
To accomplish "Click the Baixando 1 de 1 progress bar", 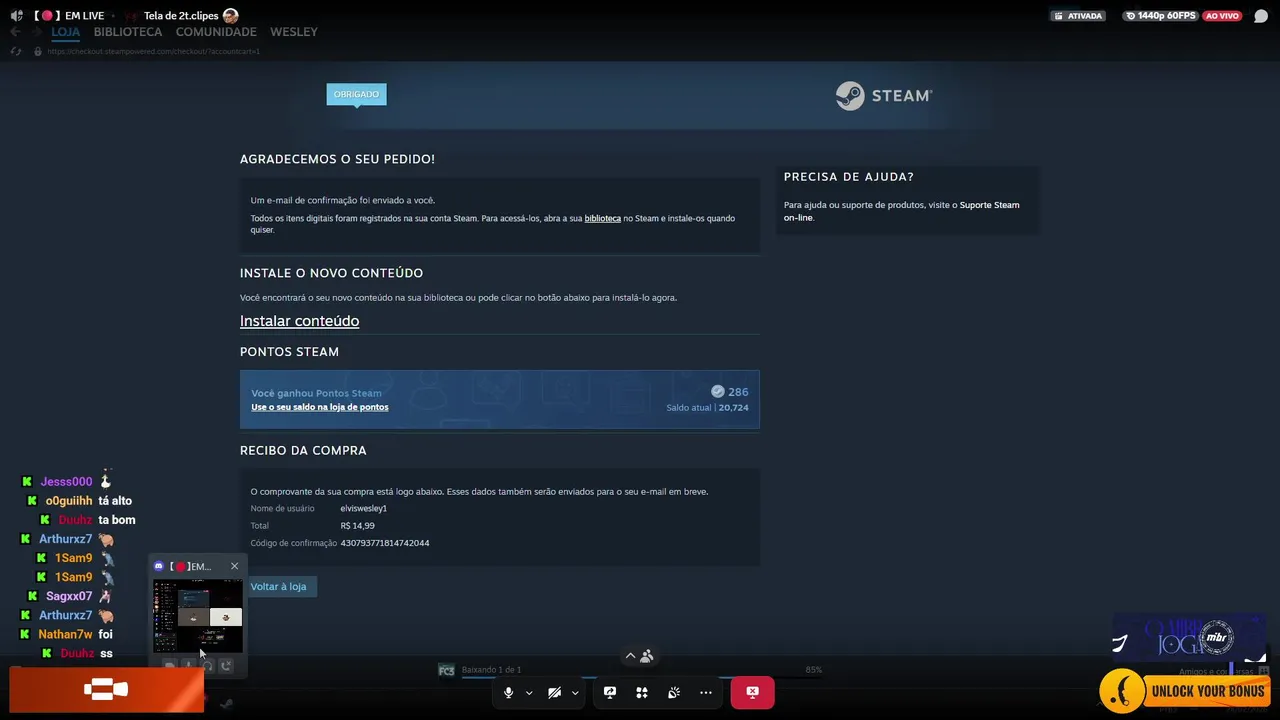I will click(640, 676).
